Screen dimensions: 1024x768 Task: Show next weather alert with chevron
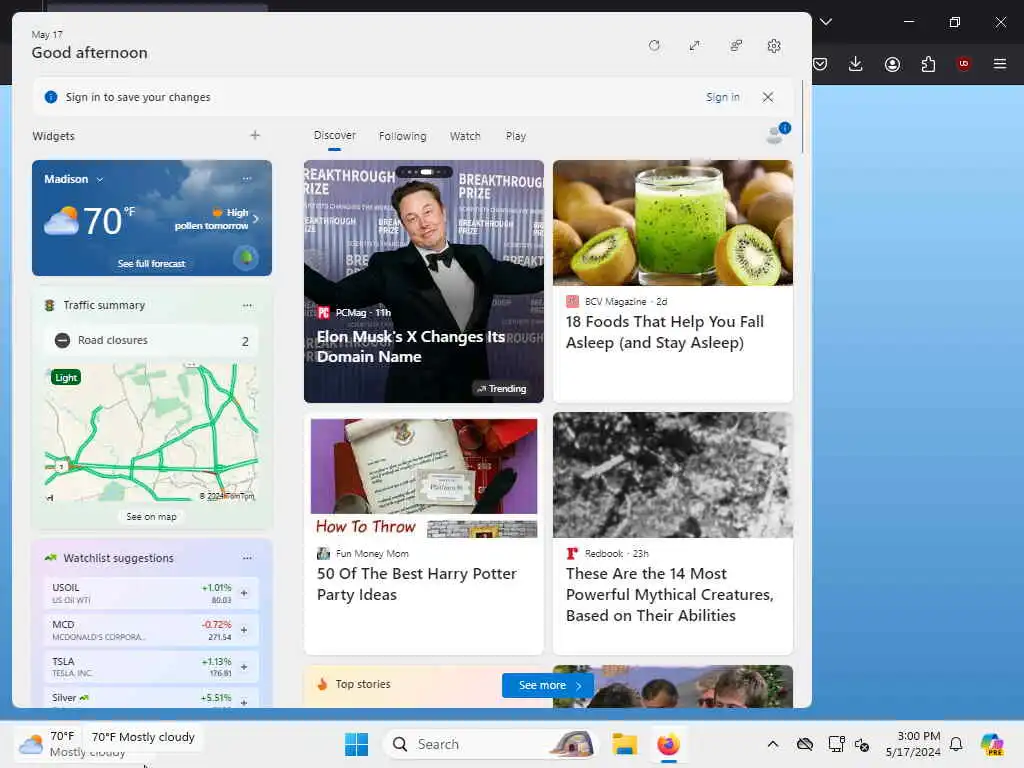click(x=255, y=219)
